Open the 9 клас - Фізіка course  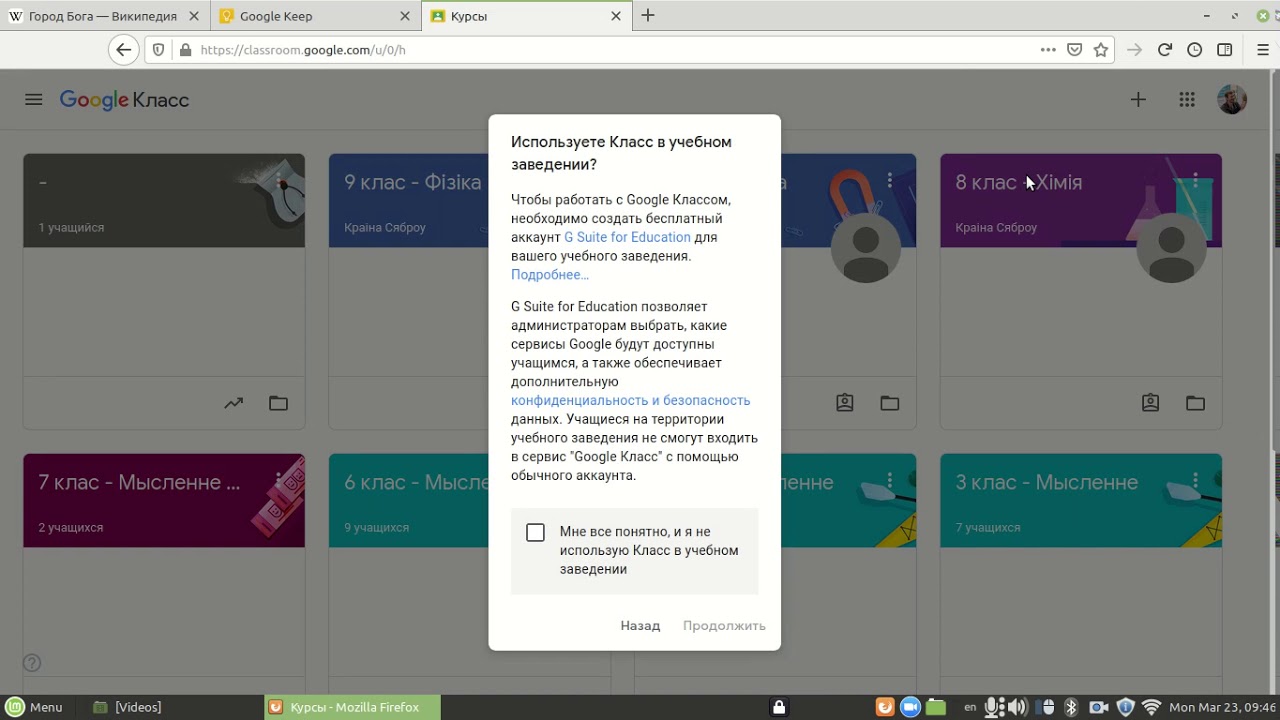click(412, 182)
